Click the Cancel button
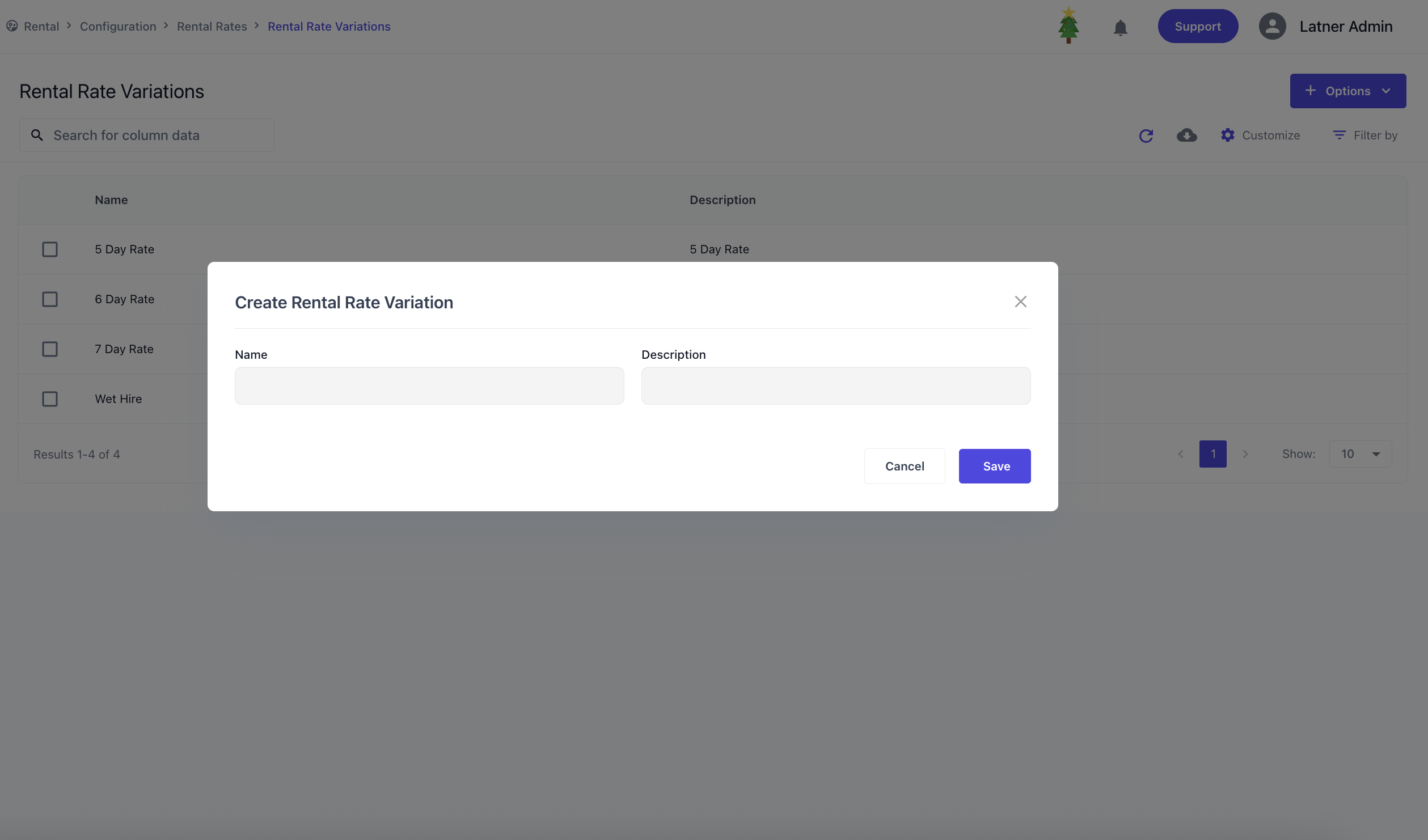This screenshot has width=1428, height=840. coord(904,466)
